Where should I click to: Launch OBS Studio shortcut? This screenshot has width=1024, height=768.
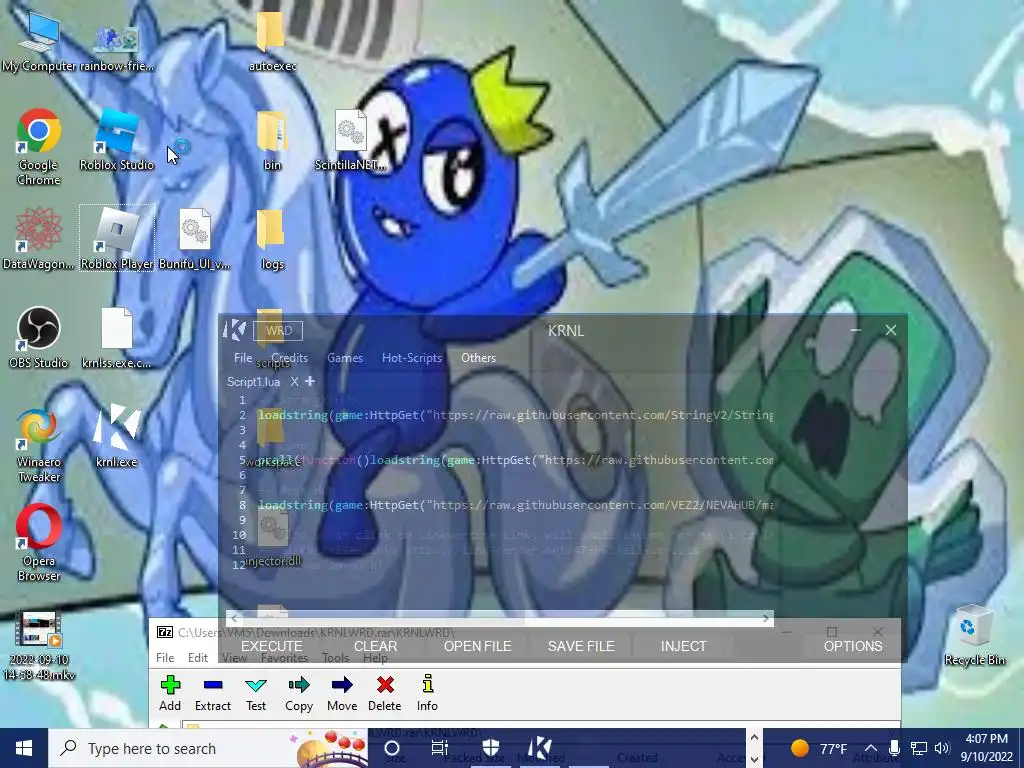(x=39, y=338)
